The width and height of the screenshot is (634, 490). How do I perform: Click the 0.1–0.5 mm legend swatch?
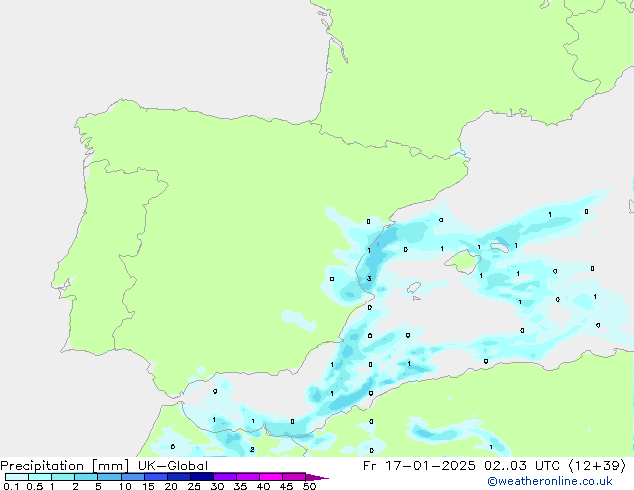17,477
